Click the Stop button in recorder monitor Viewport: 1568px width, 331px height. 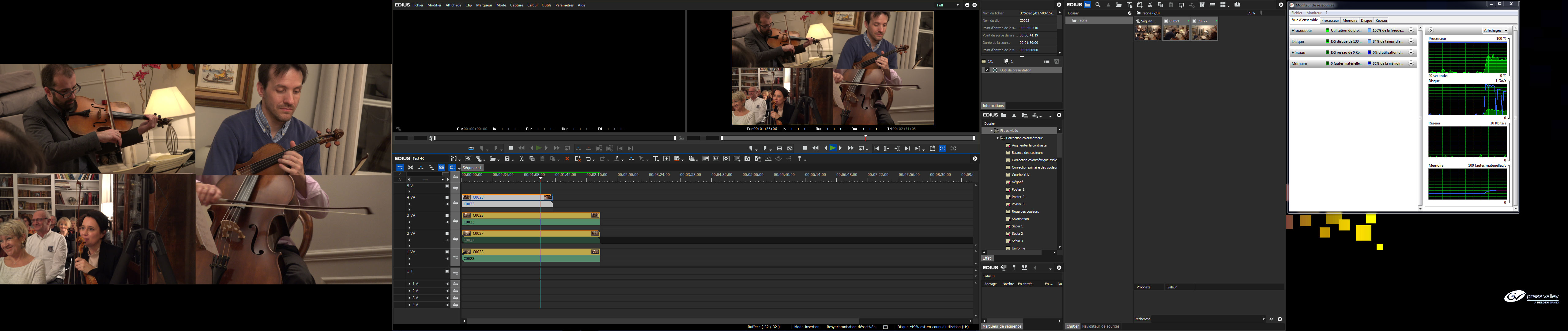tap(805, 148)
